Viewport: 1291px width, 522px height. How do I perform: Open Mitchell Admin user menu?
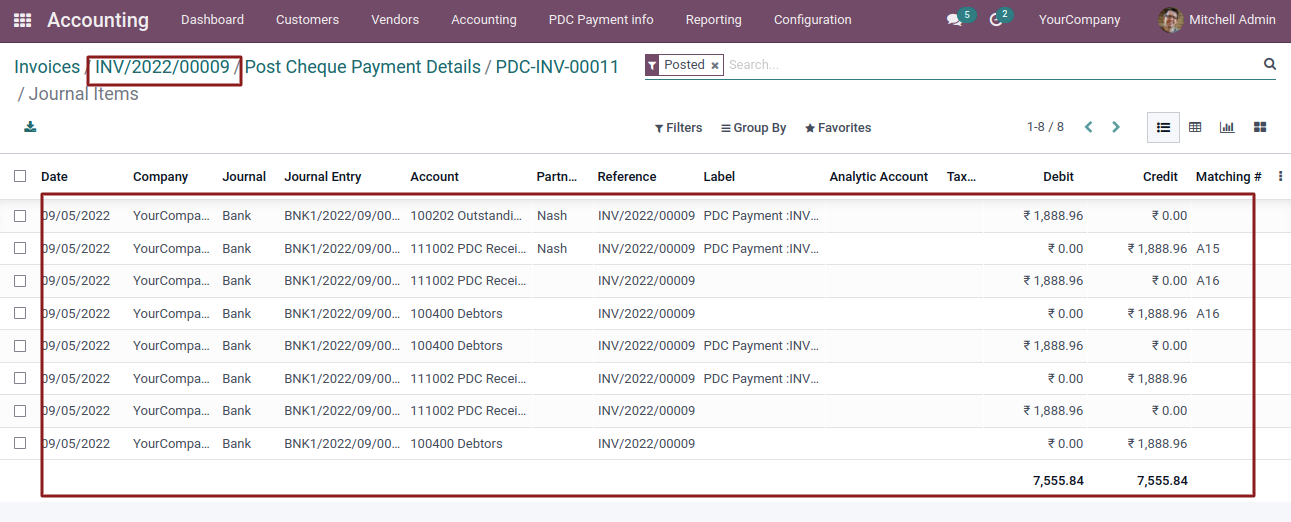(1217, 20)
